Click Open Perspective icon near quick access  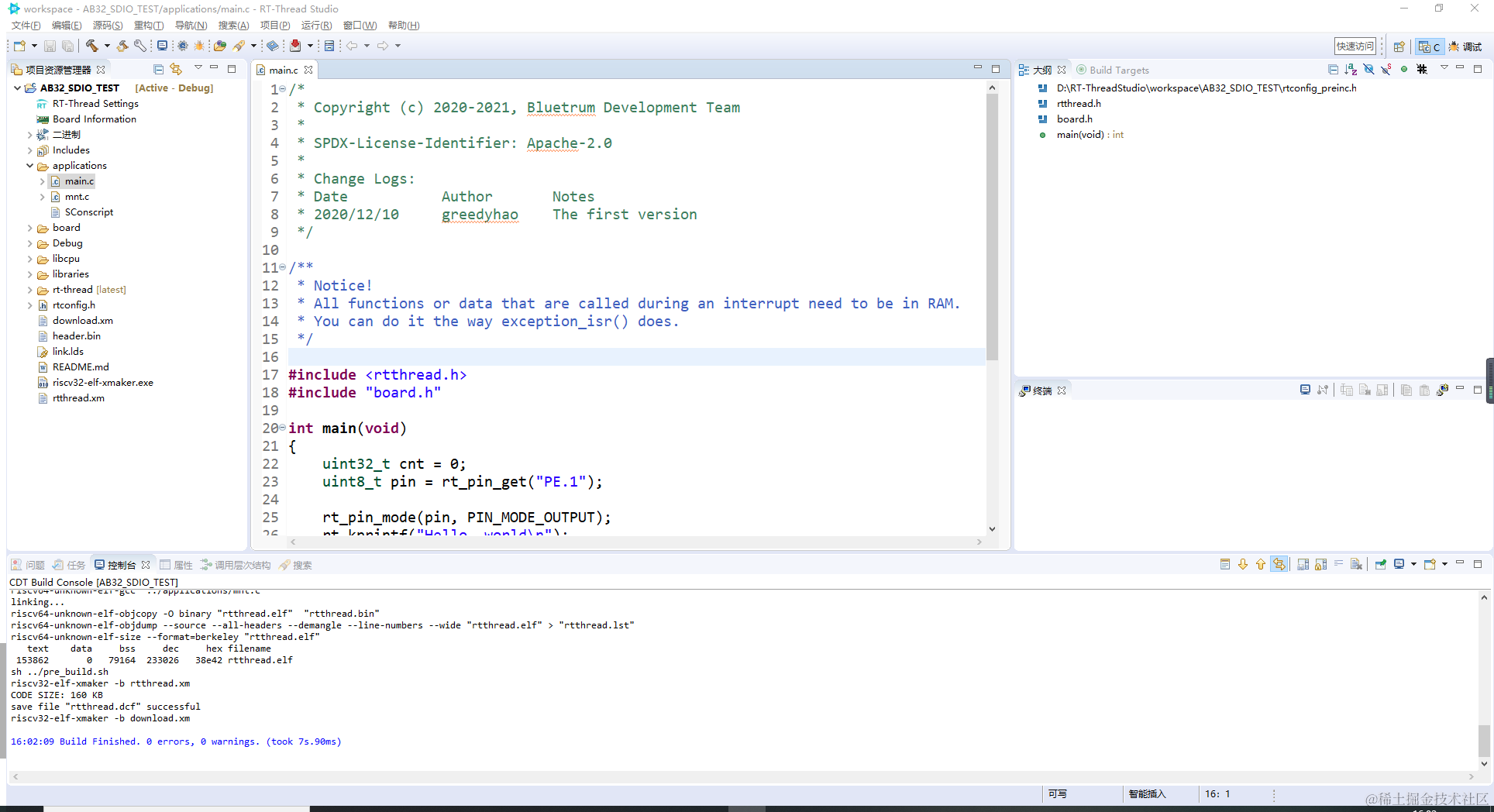[x=1399, y=46]
